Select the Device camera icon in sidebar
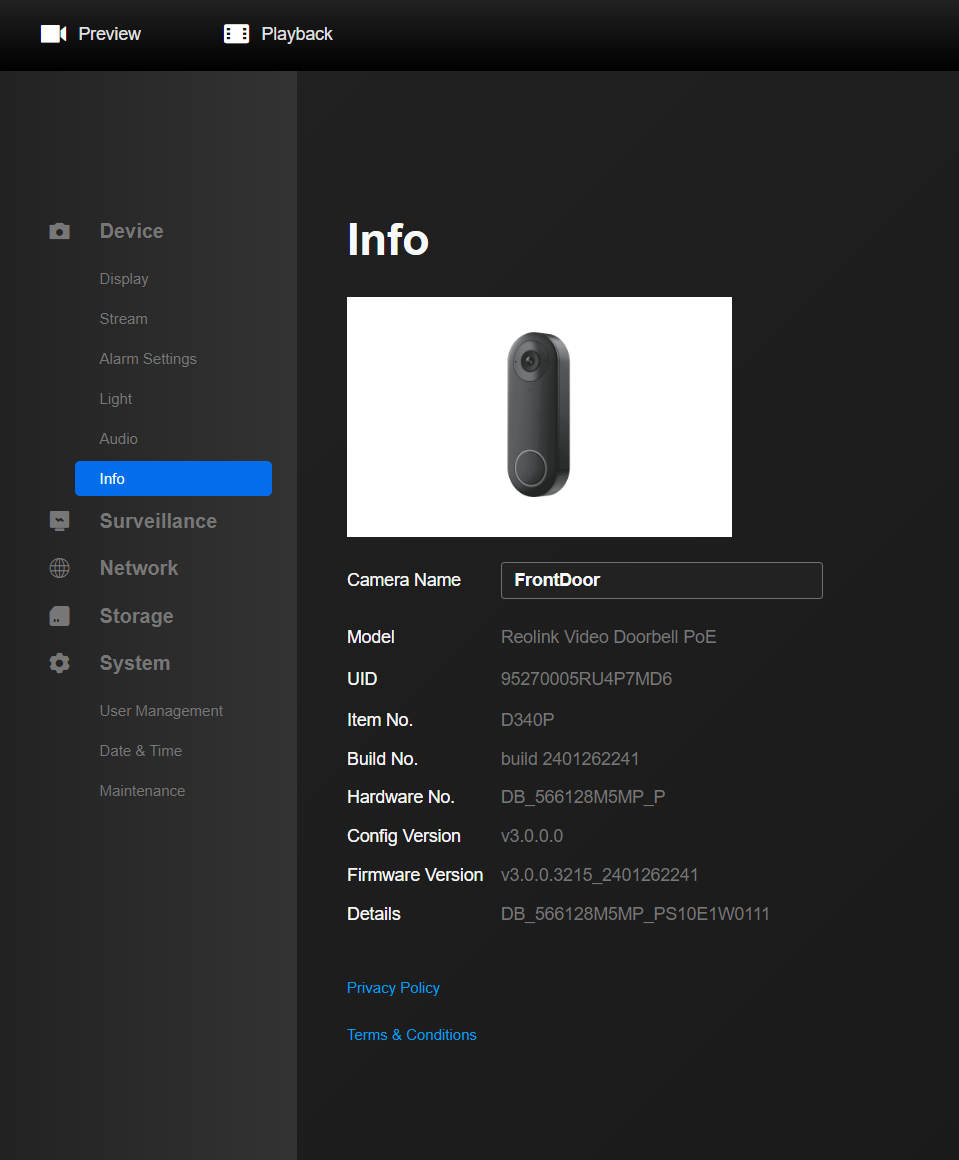This screenshot has width=959, height=1160. pos(59,230)
